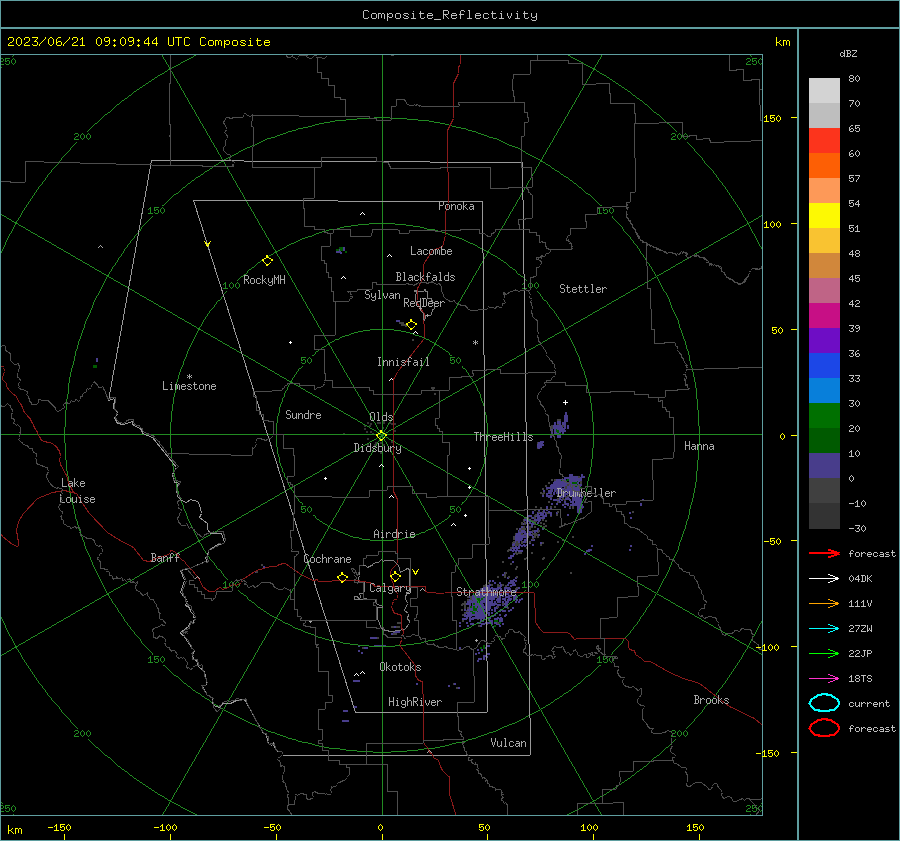This screenshot has height=841, width=900.
Task: Click the Sundre label
Action: pos(303,414)
